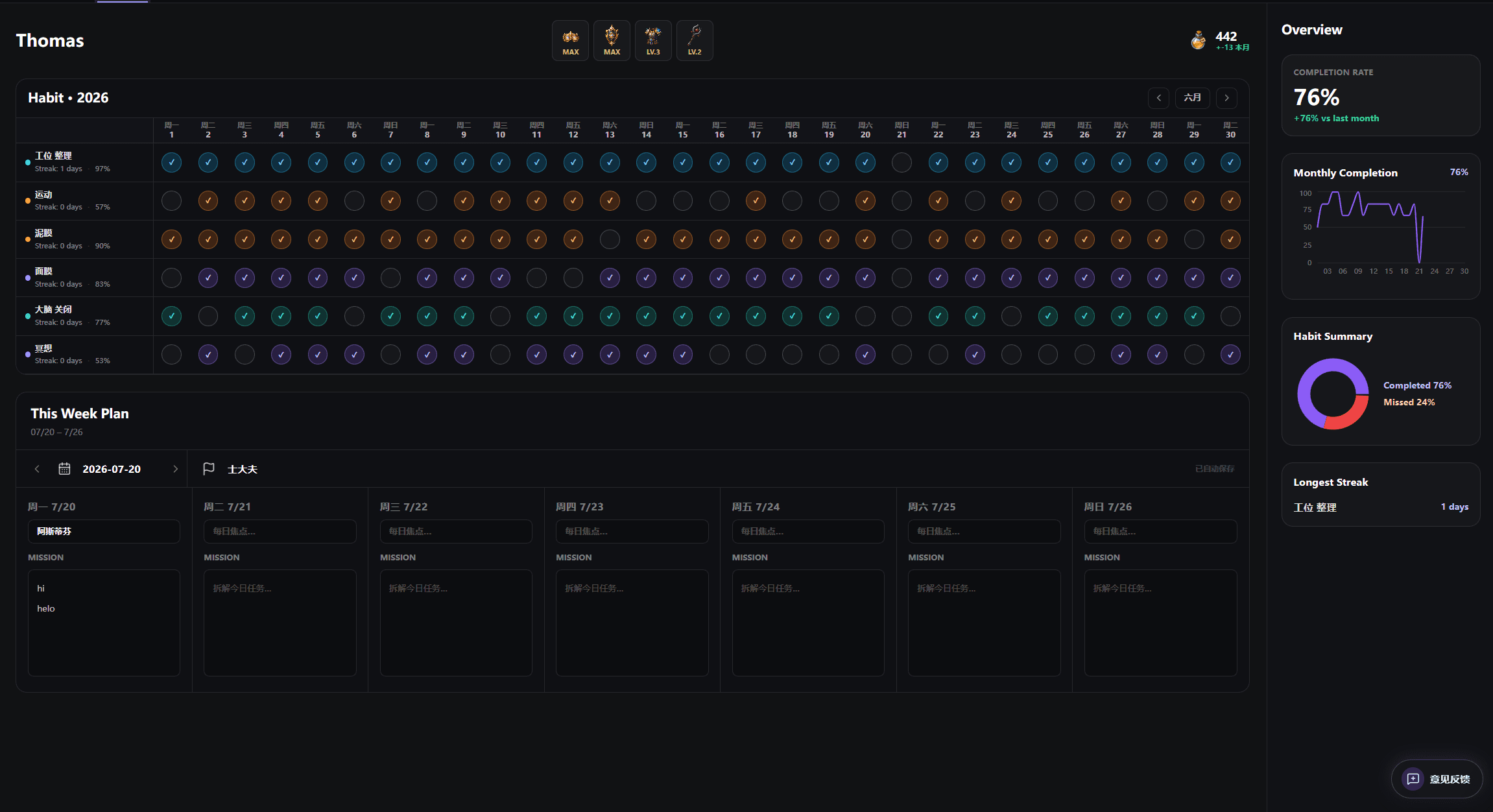
Task: Go to previous month with left chevron
Action: [1158, 98]
